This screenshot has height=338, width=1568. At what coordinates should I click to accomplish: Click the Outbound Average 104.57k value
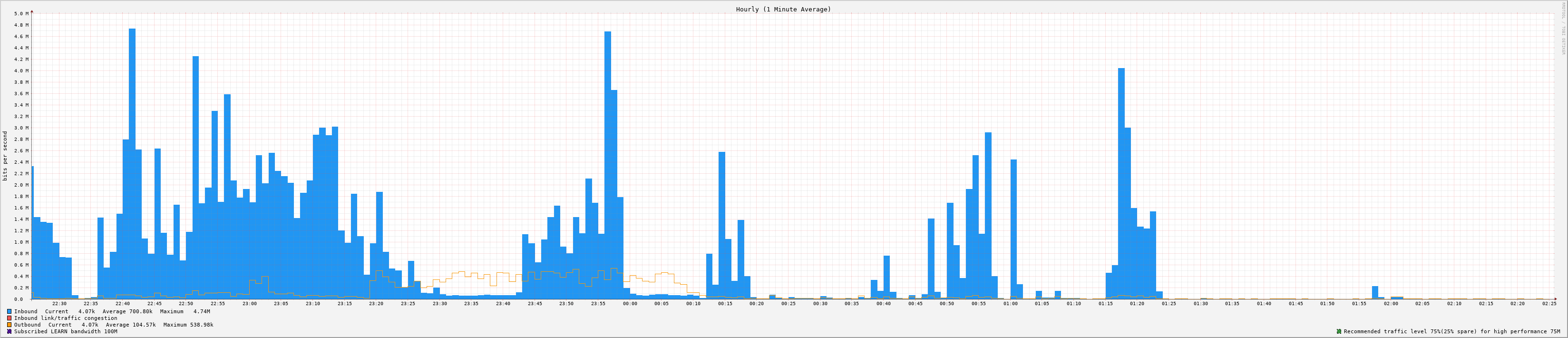pyautogui.click(x=143, y=325)
